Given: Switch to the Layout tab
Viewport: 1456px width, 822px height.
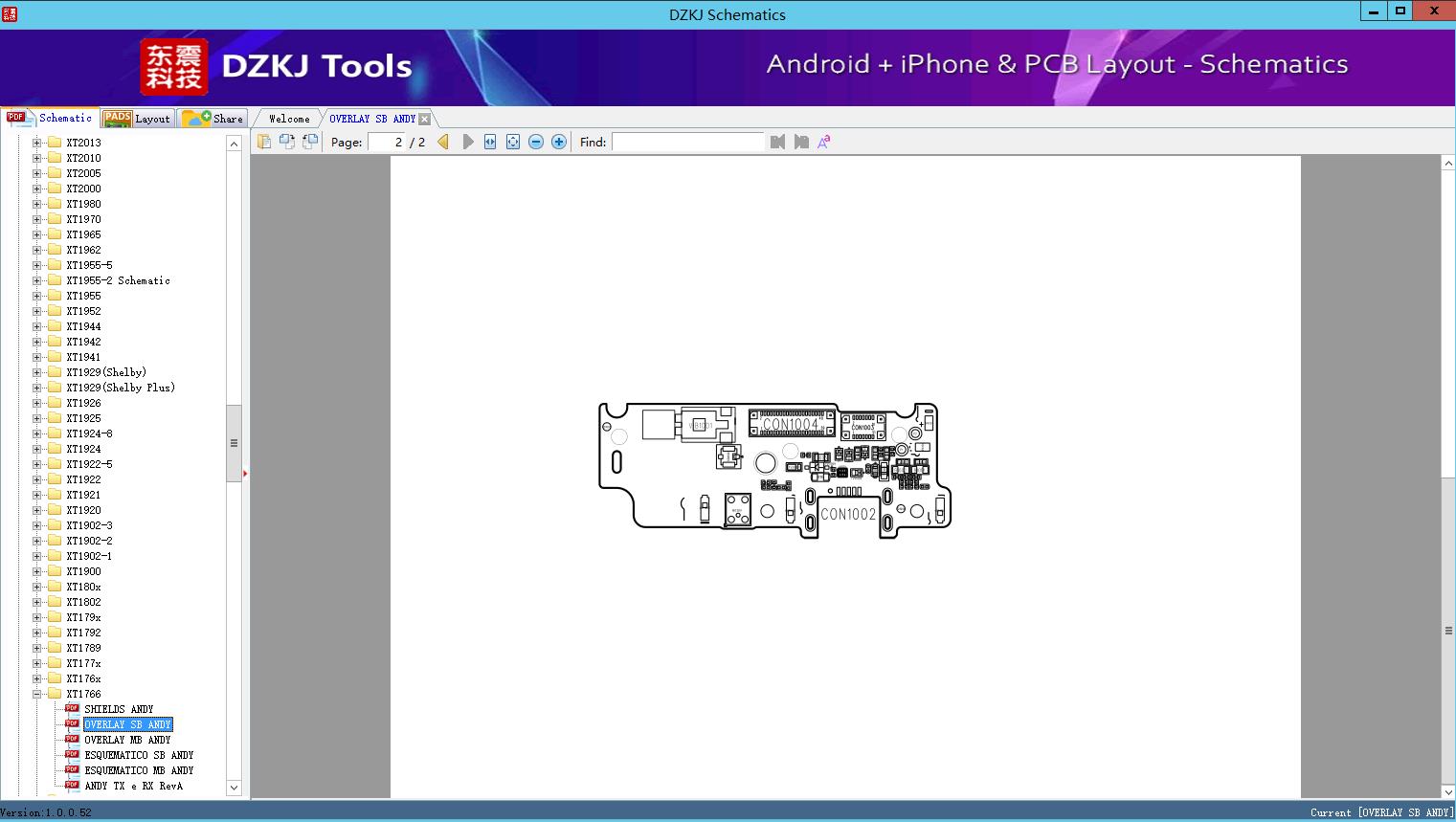Looking at the screenshot, I should pos(138,119).
